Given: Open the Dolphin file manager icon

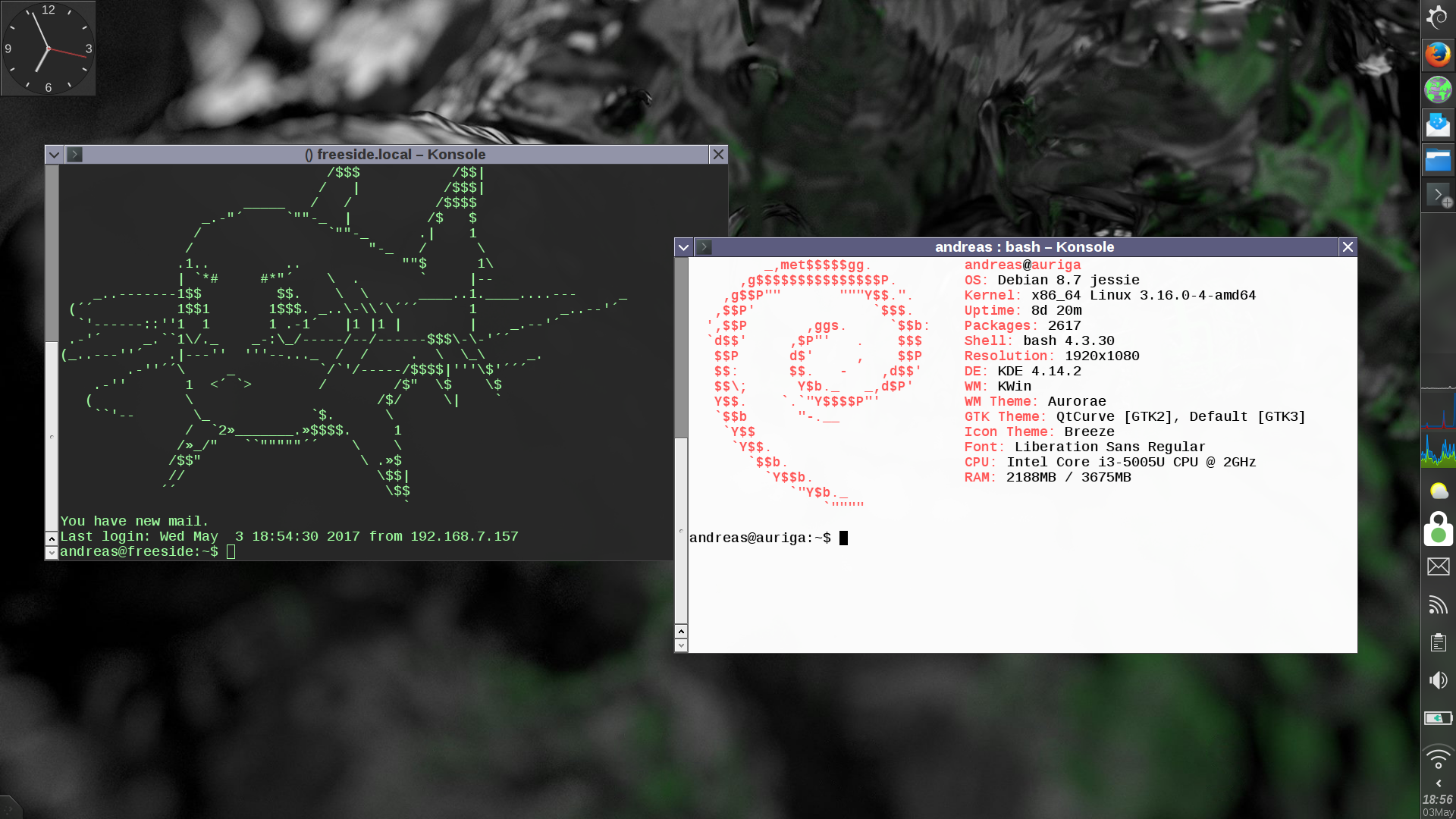Looking at the screenshot, I should 1437,161.
